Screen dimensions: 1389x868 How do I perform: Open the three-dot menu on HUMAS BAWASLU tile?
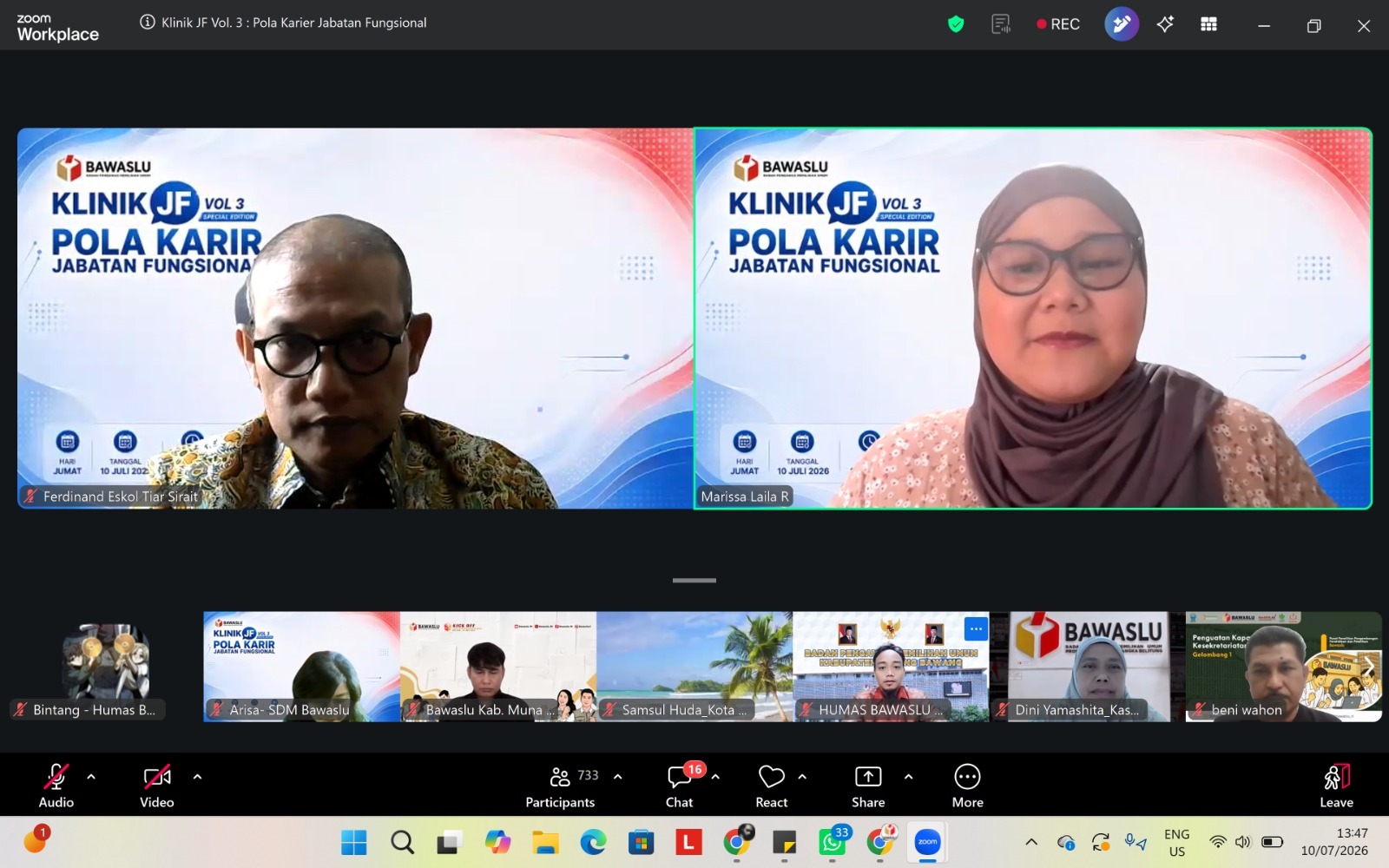point(976,628)
